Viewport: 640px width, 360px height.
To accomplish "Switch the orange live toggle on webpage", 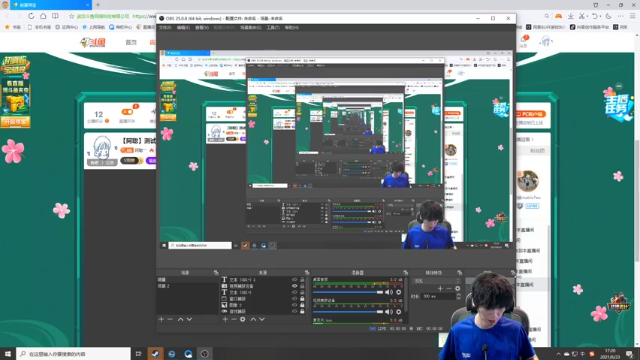I will (x=127, y=112).
